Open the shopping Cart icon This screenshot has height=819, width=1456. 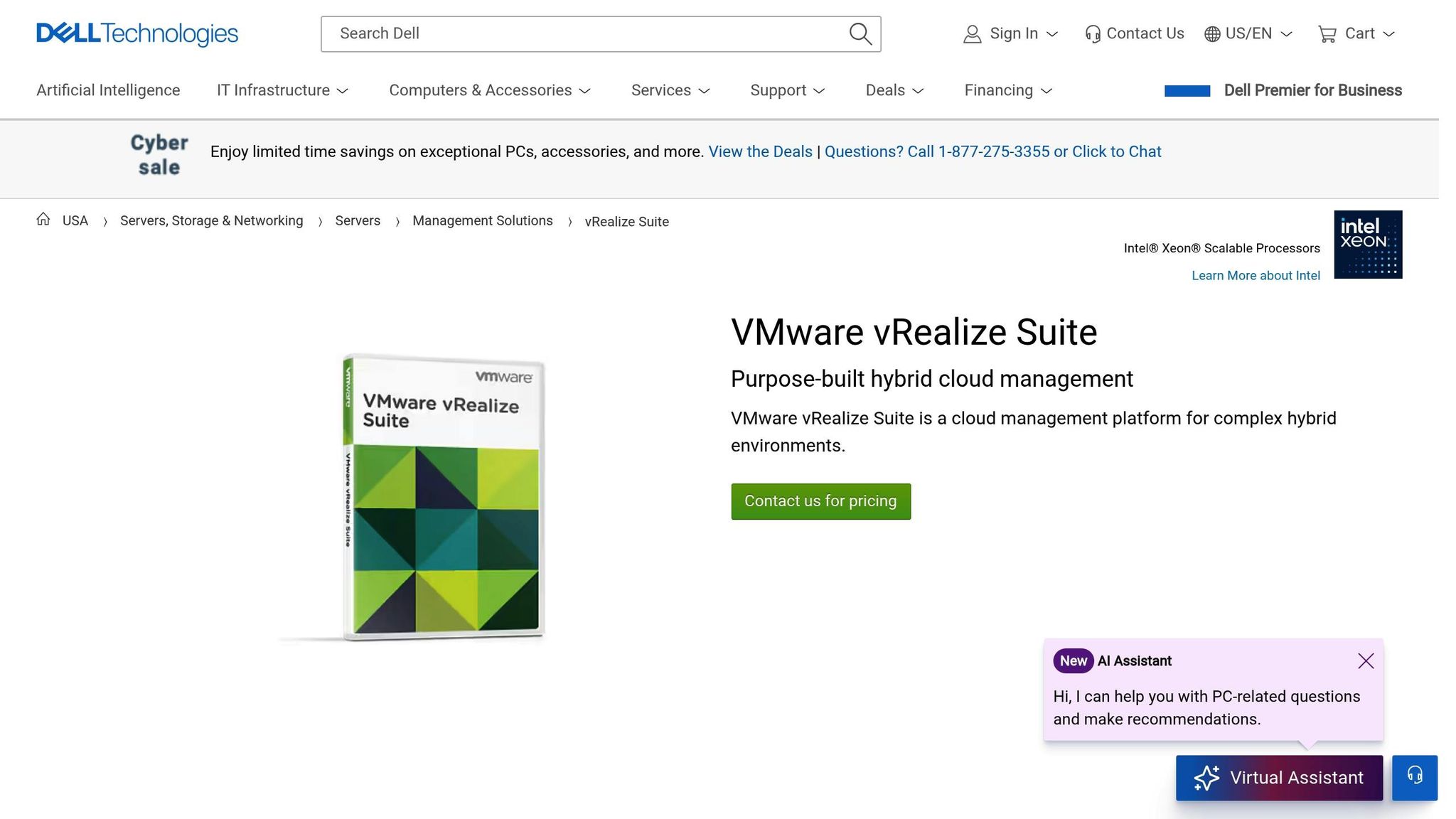[1328, 33]
